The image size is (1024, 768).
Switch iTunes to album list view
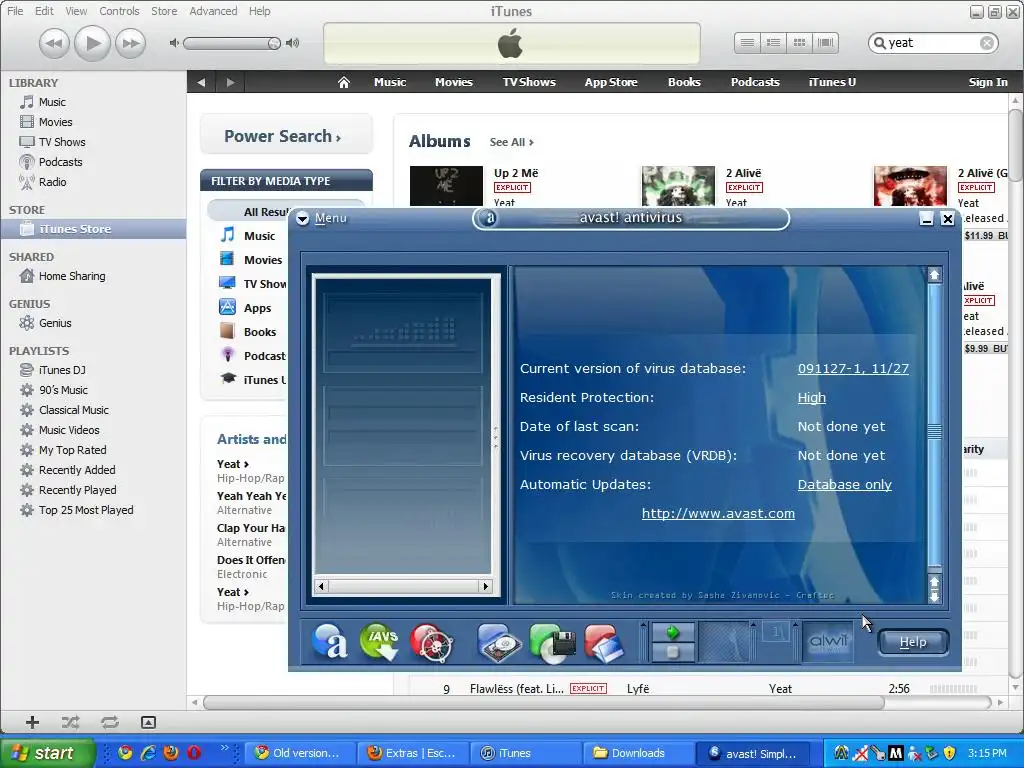click(773, 43)
